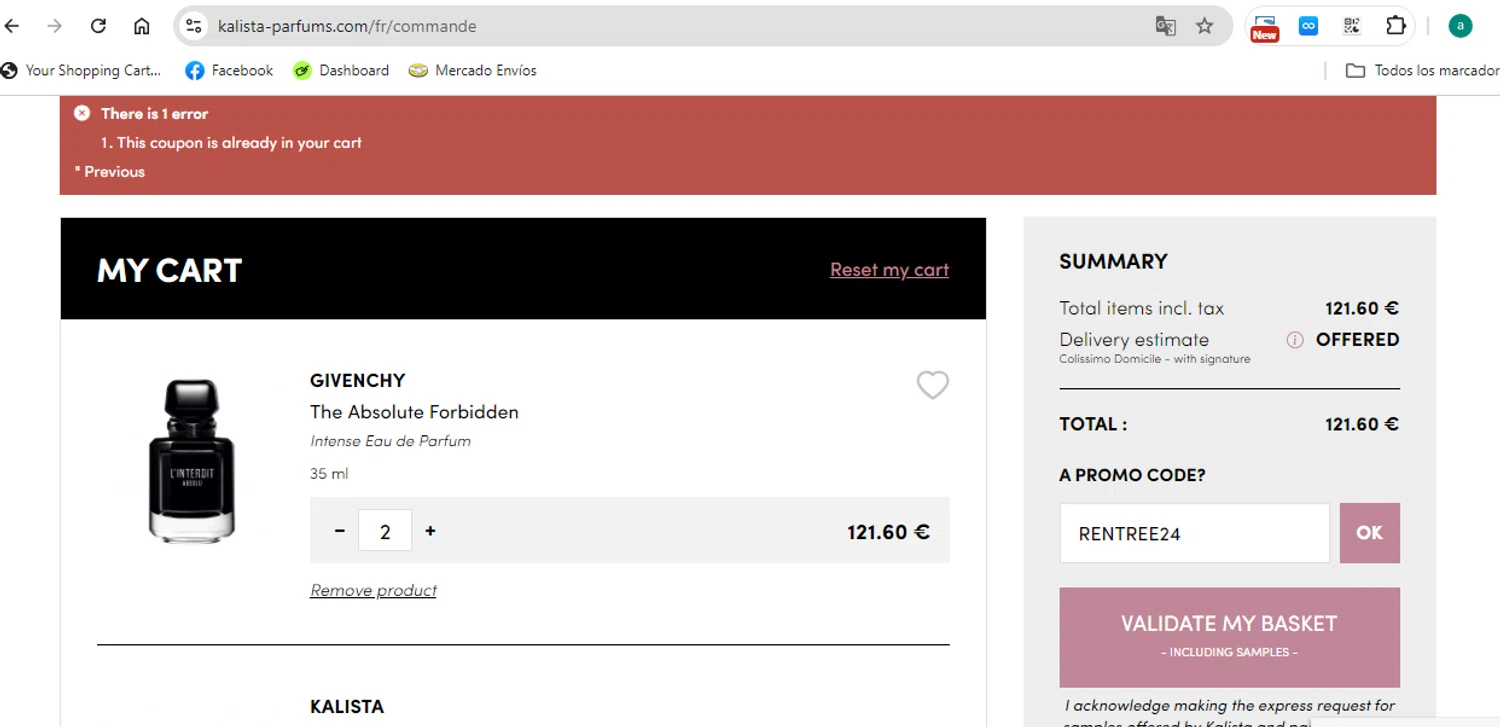Open the browser home page

click(x=141, y=26)
